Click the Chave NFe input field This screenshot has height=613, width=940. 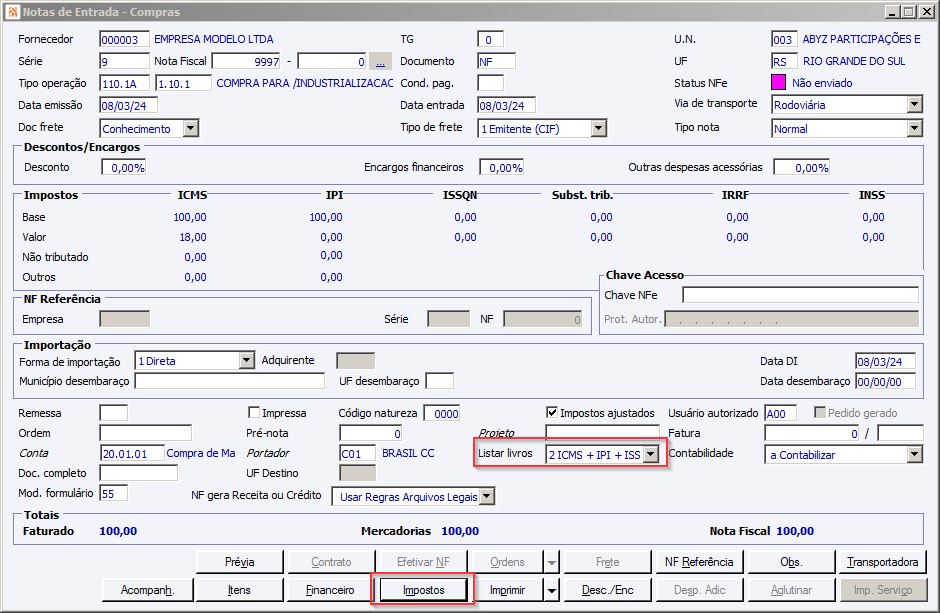(x=800, y=295)
